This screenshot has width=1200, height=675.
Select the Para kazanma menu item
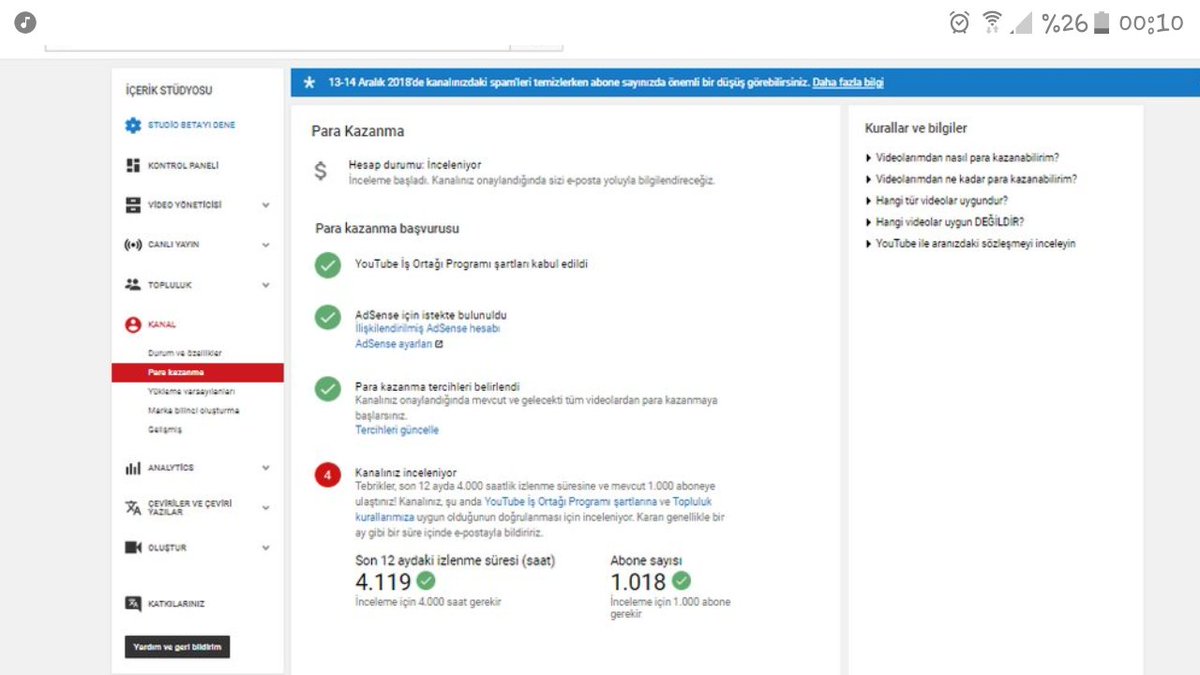click(198, 372)
